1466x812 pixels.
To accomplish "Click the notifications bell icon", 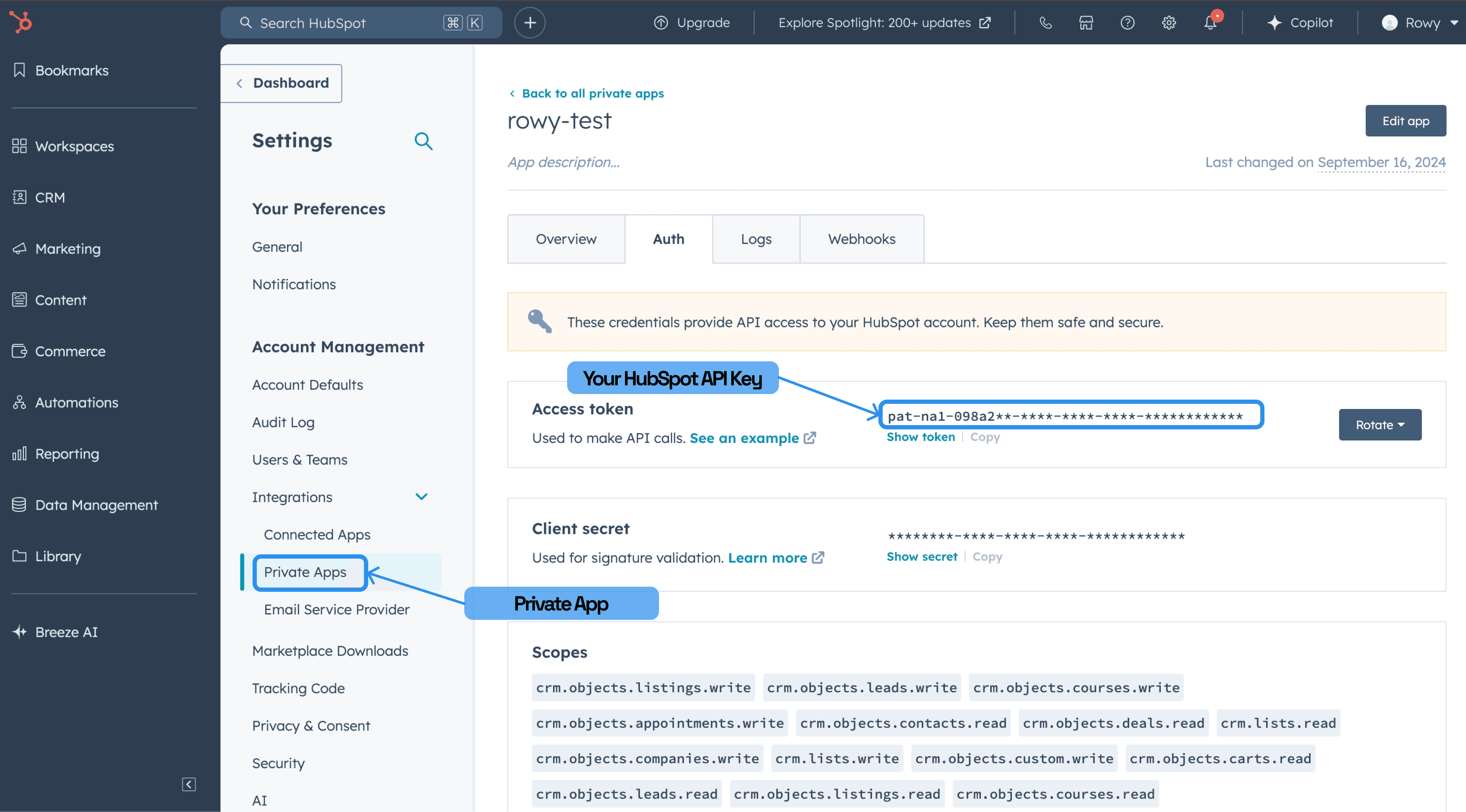I will (1210, 22).
